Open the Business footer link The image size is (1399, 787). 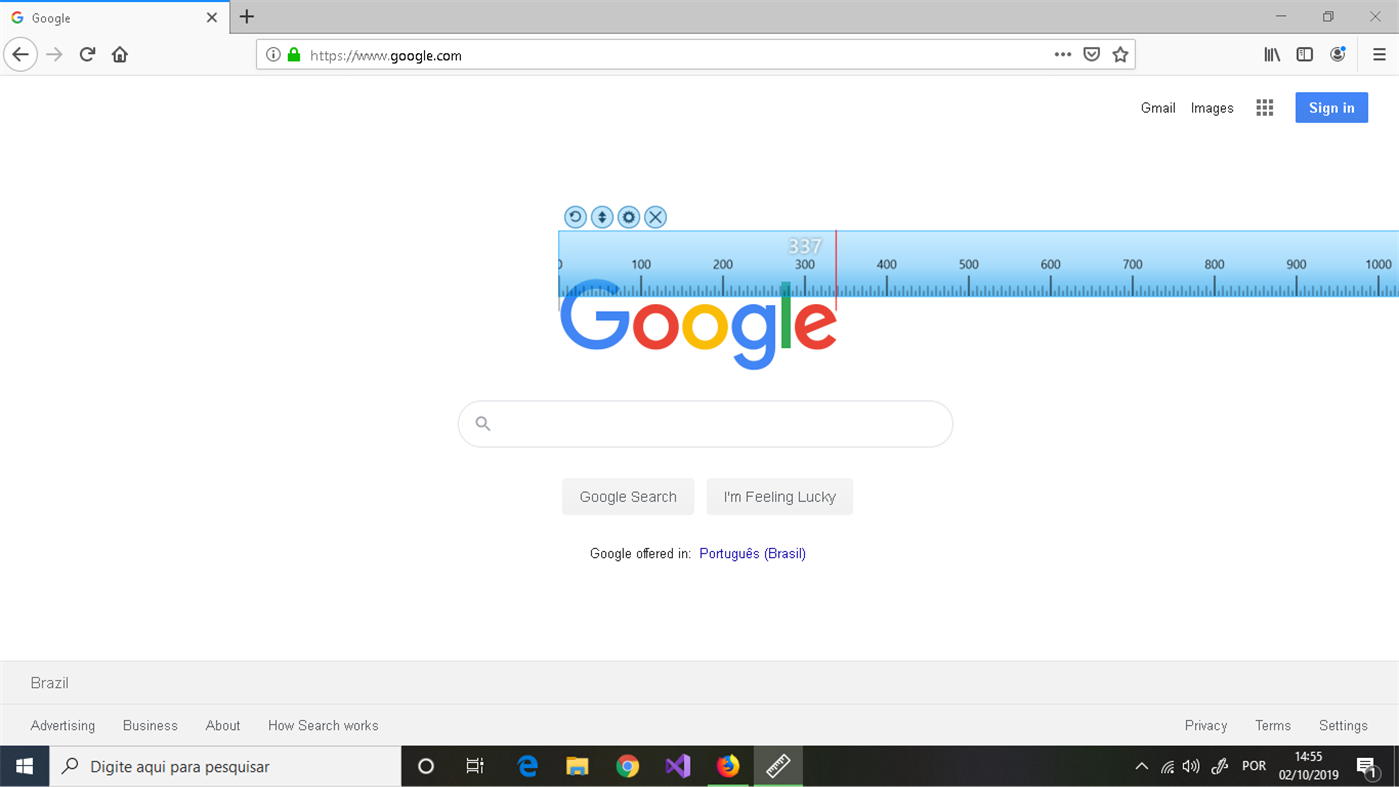tap(150, 726)
